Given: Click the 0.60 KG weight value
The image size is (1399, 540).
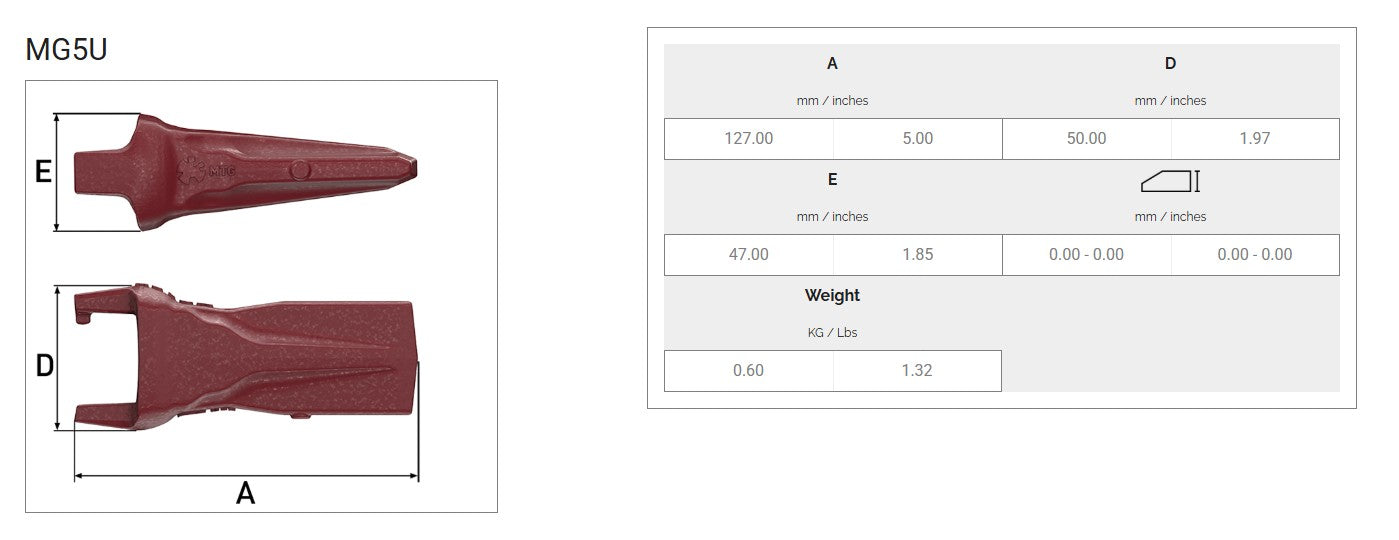Looking at the screenshot, I should (748, 371).
